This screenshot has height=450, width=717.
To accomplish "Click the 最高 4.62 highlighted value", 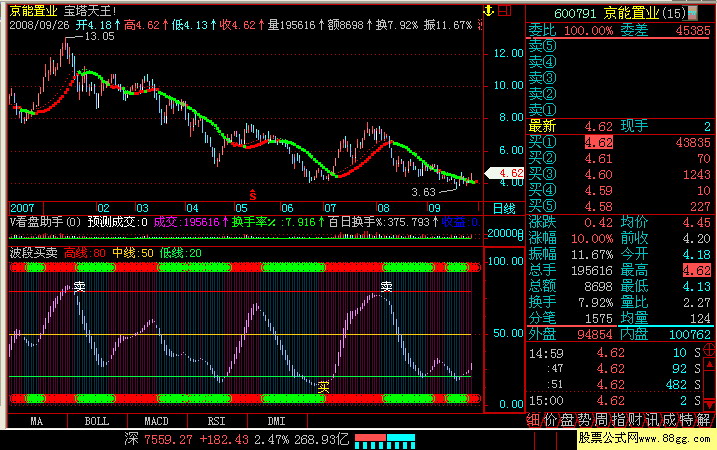I will pyautogui.click(x=697, y=270).
